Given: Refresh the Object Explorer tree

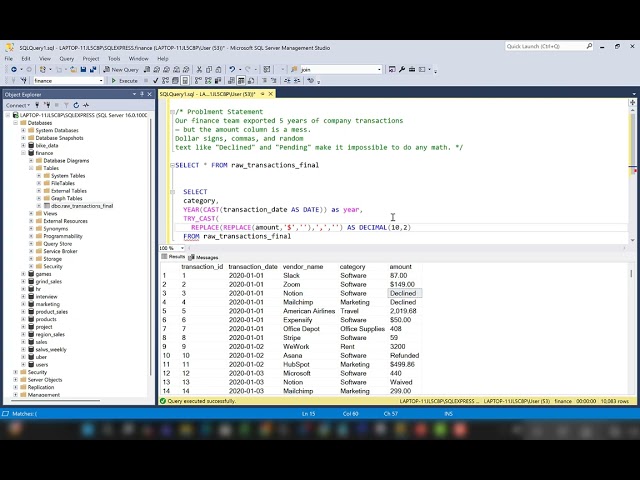Looking at the screenshot, I should point(76,105).
